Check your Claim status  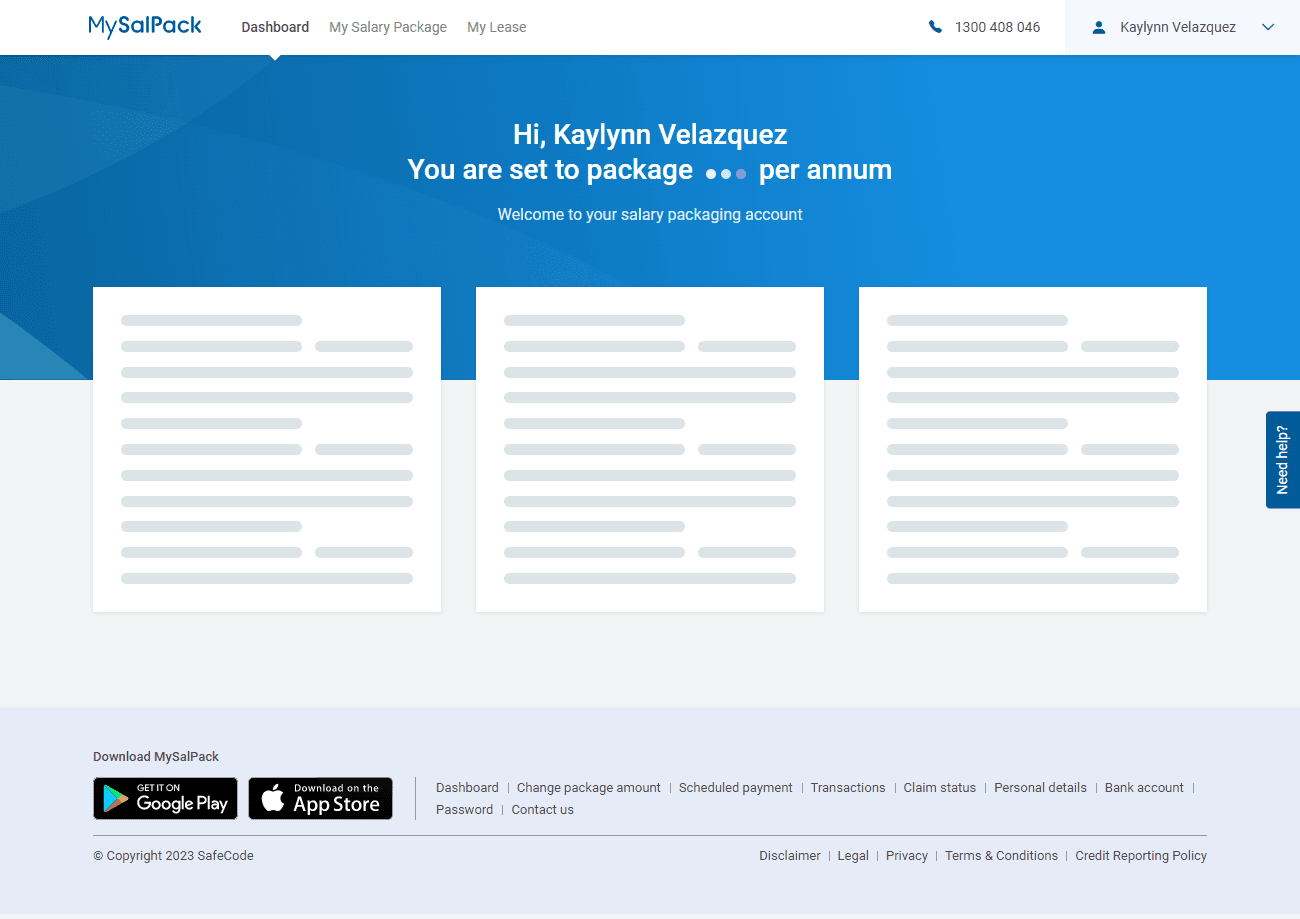coord(939,787)
